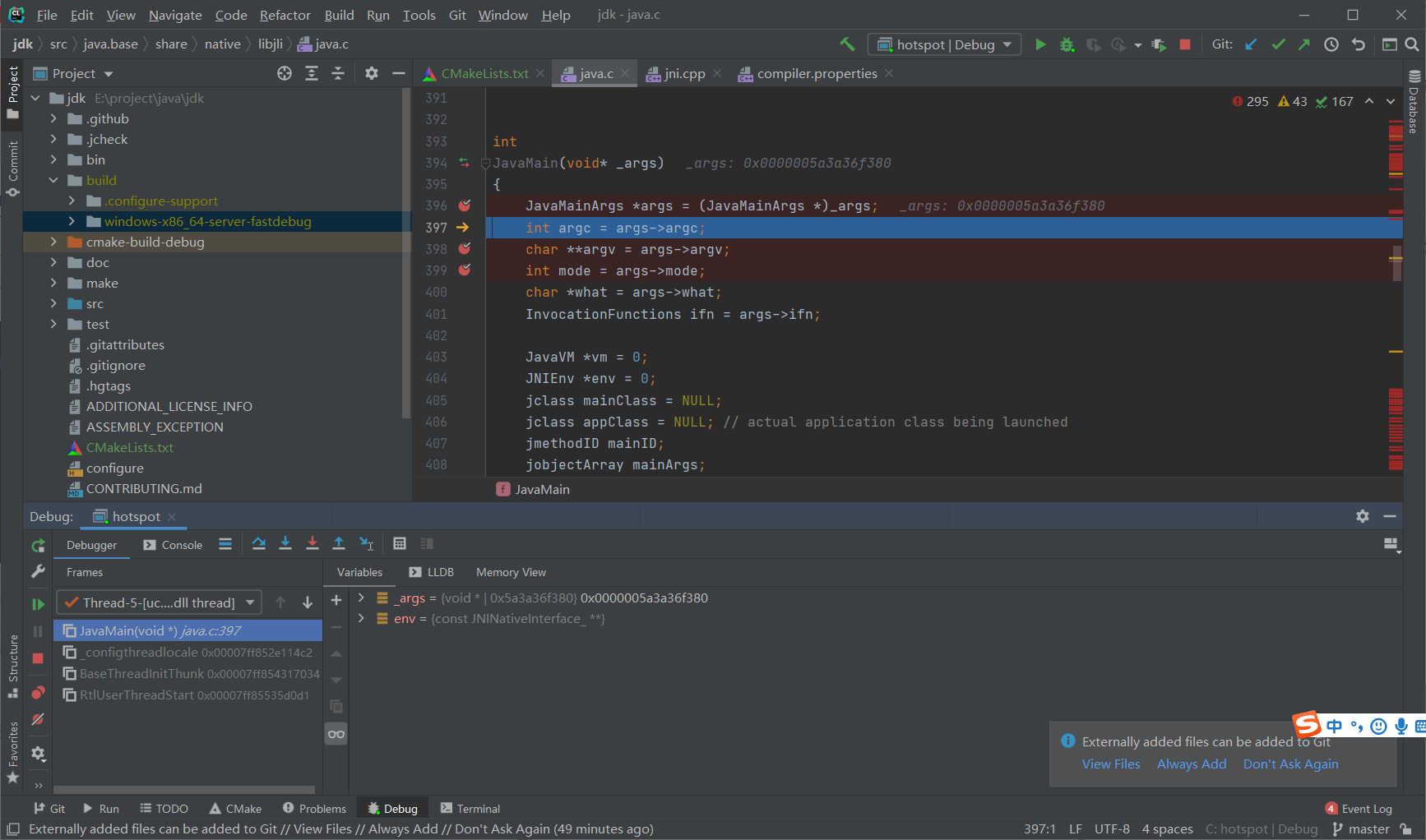Select the _configthreadlocale stack frame

pos(188,652)
